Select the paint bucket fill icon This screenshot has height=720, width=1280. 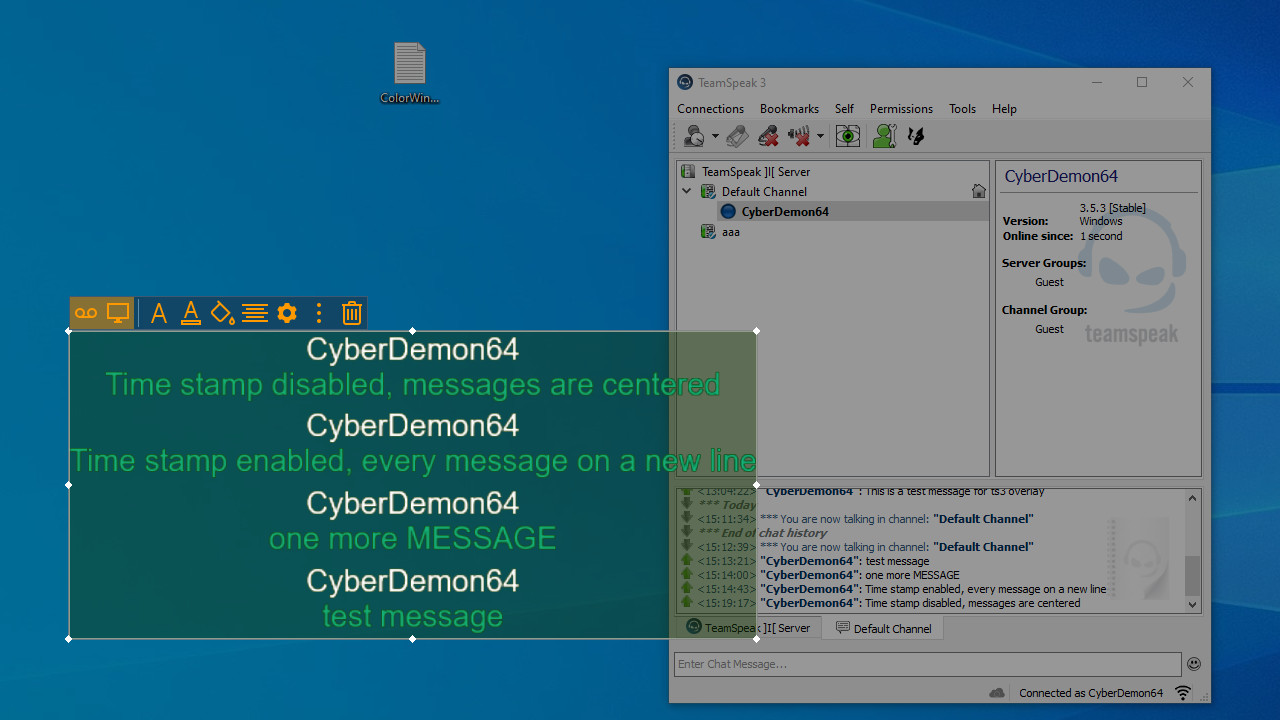tap(222, 313)
